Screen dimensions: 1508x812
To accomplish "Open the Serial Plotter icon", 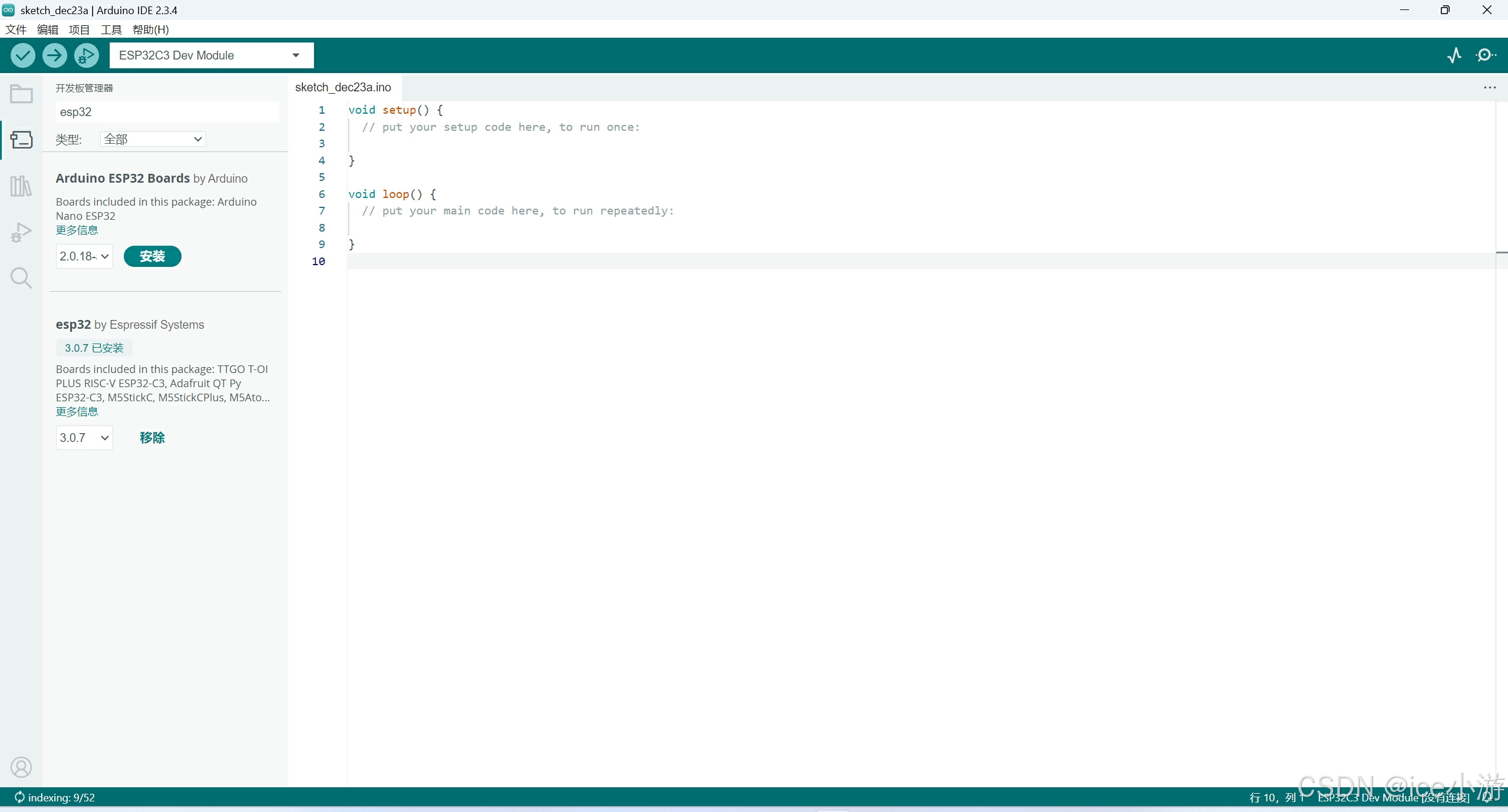I will click(1454, 55).
